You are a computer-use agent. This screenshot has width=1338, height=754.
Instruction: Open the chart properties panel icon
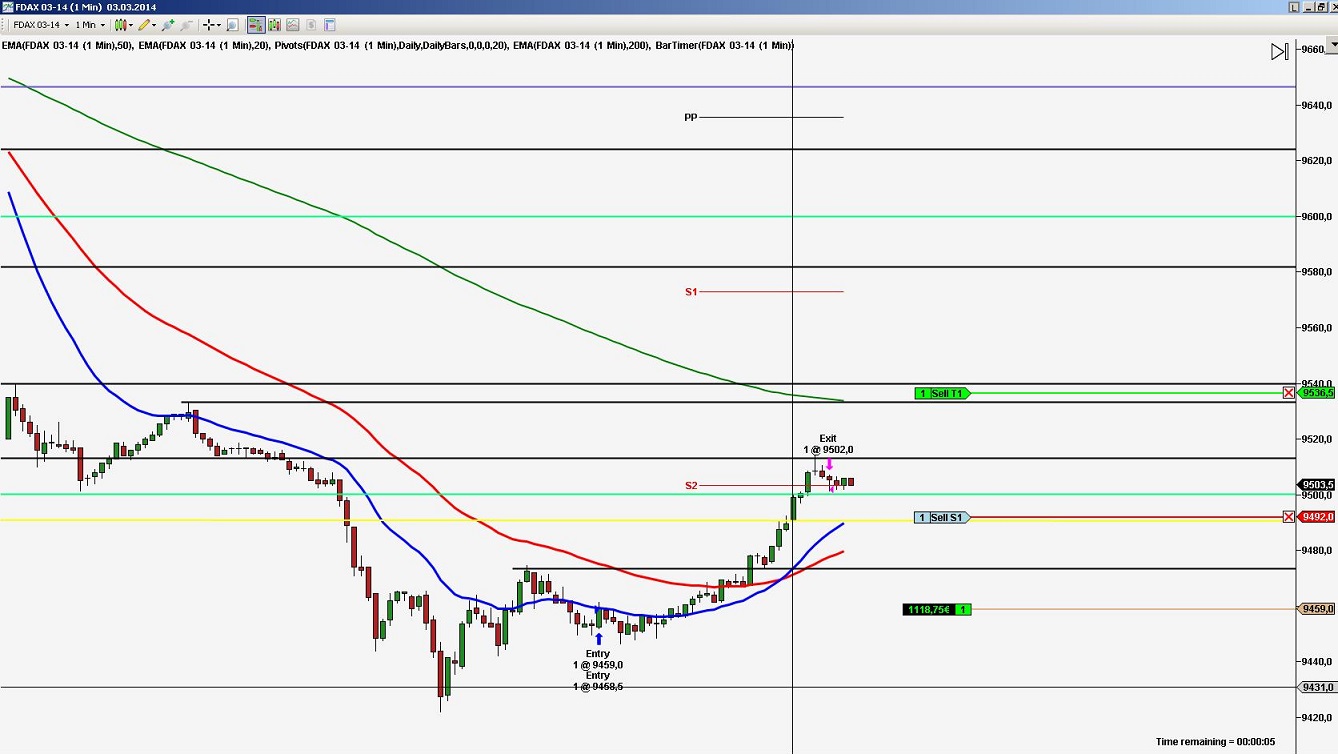pos(328,25)
